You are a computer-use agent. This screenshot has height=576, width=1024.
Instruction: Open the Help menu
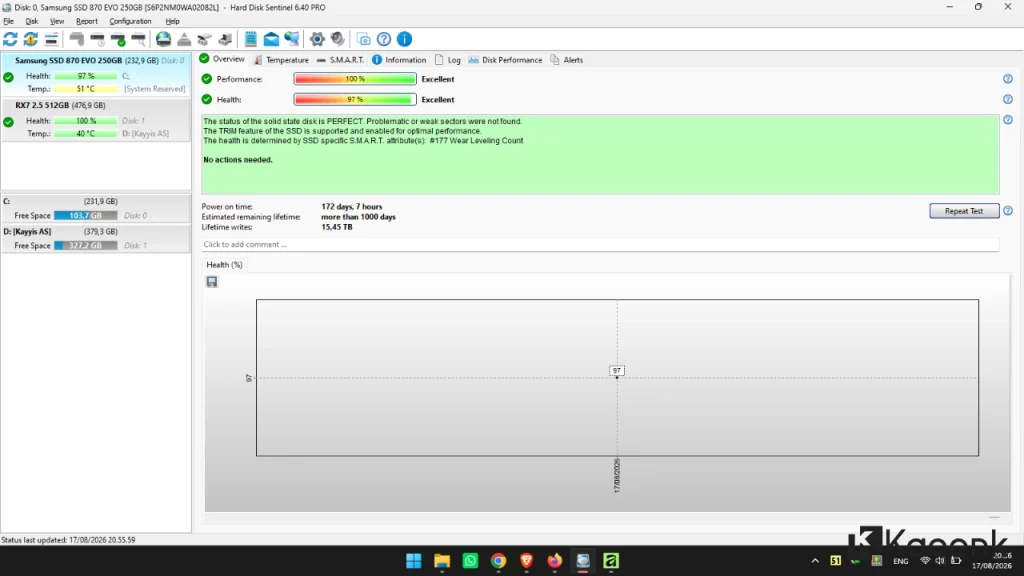(x=172, y=22)
